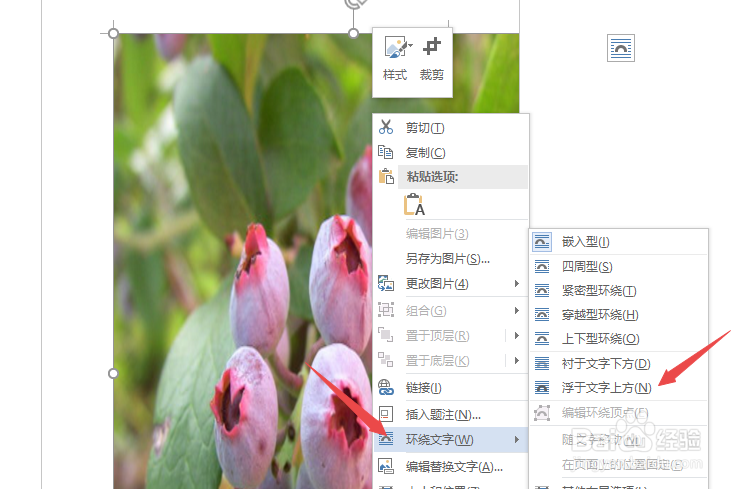The image size is (745, 489).
Task: Click the Edit Wrap Points icon
Action: [542, 412]
